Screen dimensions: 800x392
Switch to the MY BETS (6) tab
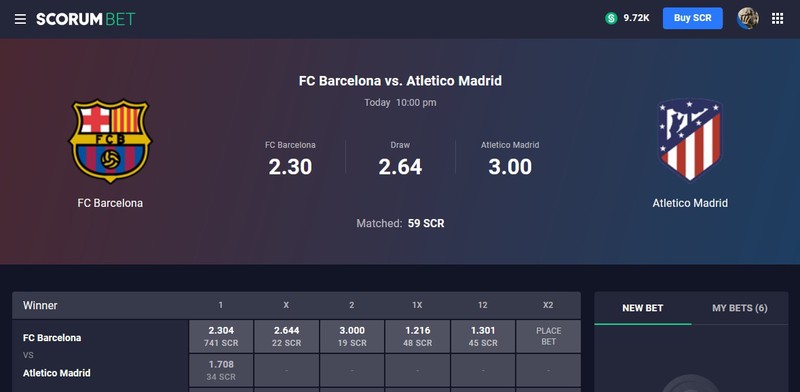tap(739, 308)
